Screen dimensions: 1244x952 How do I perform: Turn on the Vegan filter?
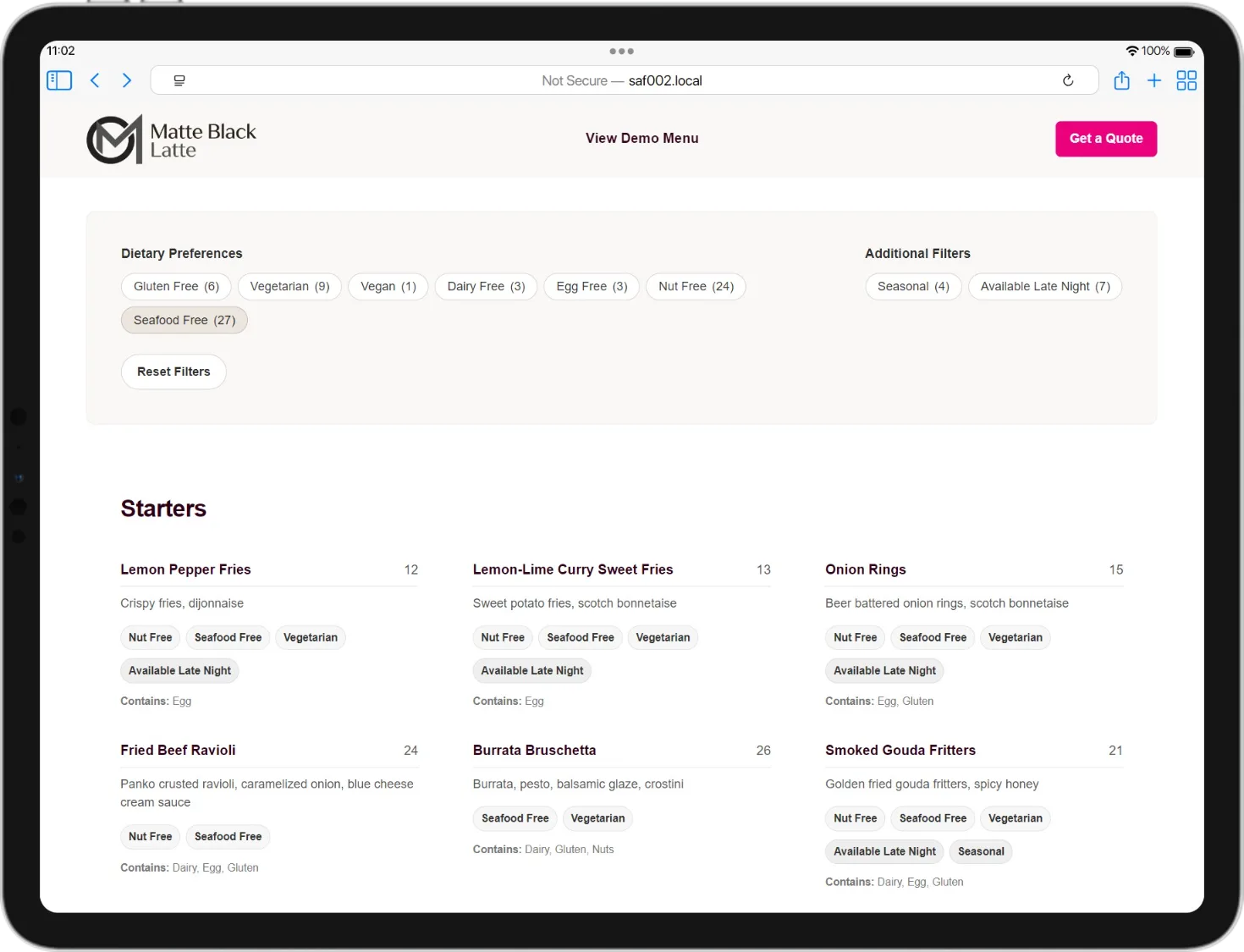[388, 287]
